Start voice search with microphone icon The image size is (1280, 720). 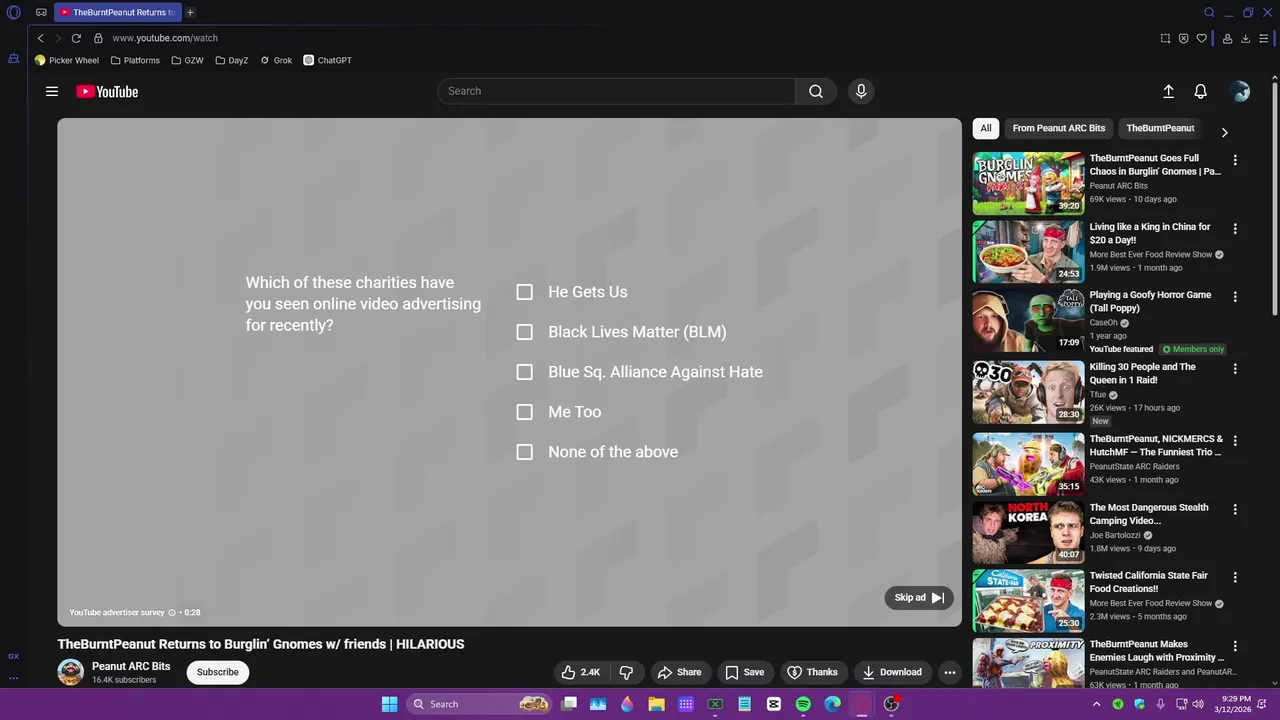[861, 91]
